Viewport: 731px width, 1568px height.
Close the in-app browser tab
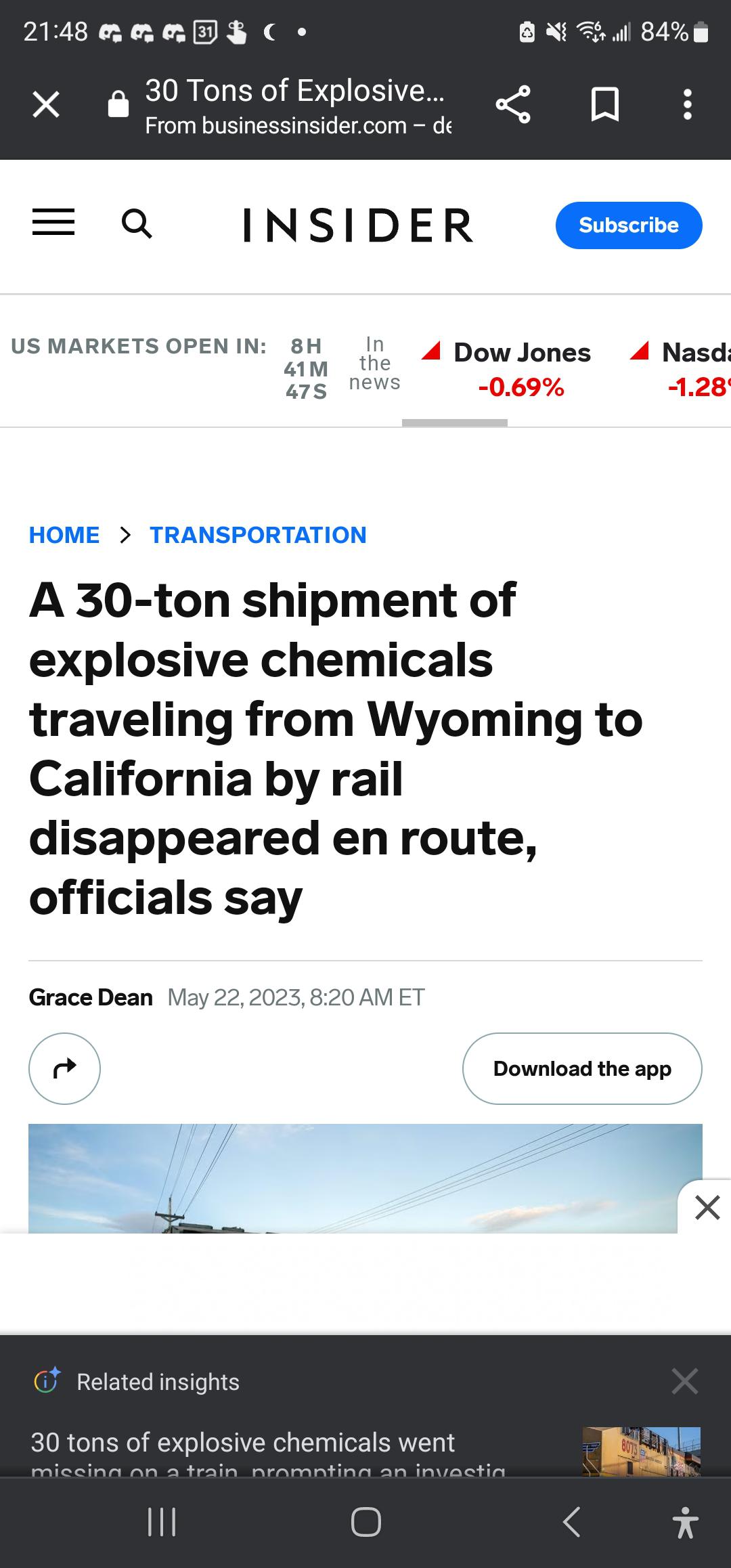[x=46, y=105]
